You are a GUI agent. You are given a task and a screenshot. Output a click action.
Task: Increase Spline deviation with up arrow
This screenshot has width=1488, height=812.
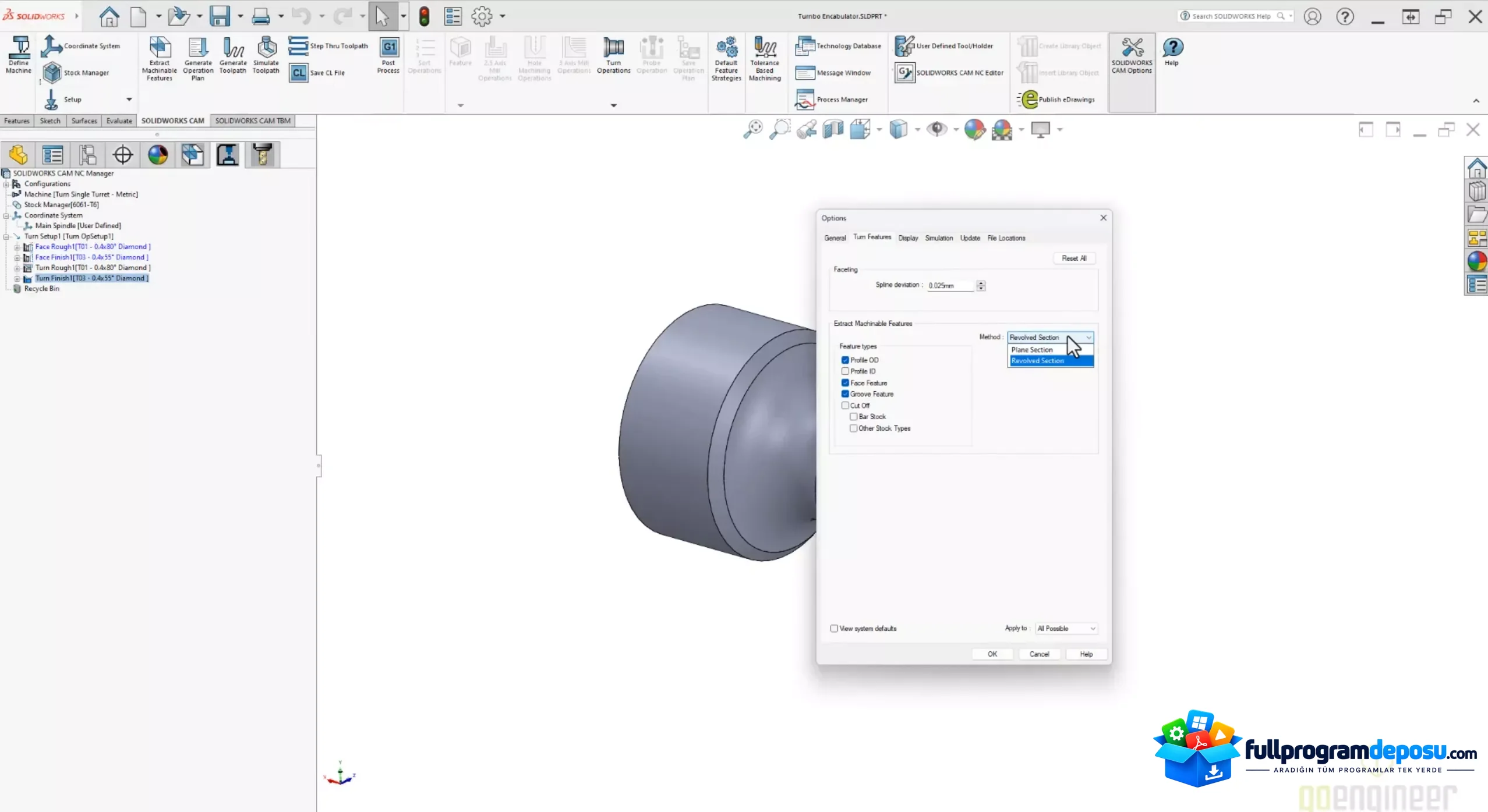981,283
